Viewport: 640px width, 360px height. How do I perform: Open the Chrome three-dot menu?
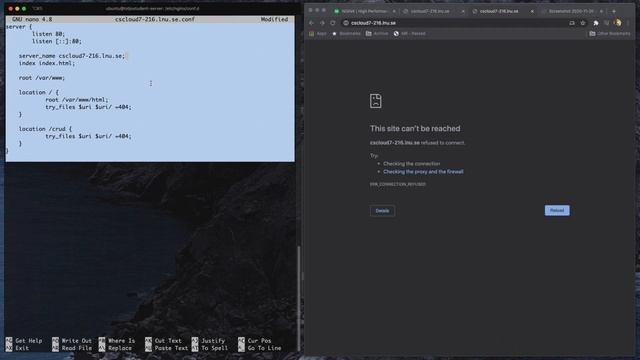click(629, 23)
